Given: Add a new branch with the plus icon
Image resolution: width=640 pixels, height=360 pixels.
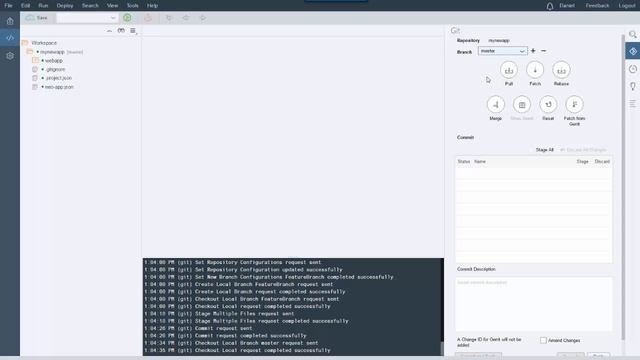Looking at the screenshot, I should click(533, 51).
